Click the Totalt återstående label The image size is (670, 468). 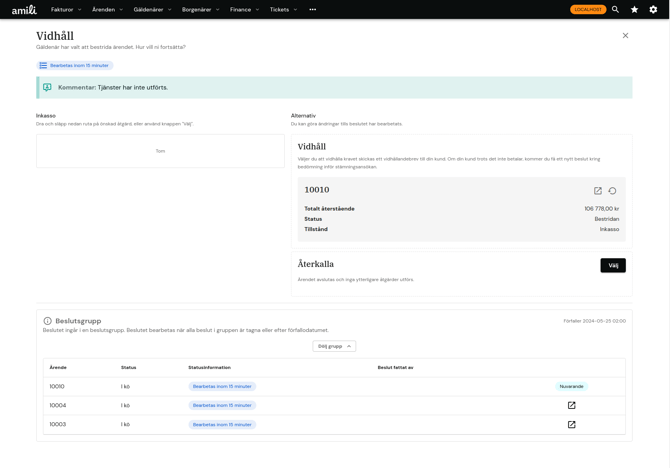pyautogui.click(x=329, y=209)
